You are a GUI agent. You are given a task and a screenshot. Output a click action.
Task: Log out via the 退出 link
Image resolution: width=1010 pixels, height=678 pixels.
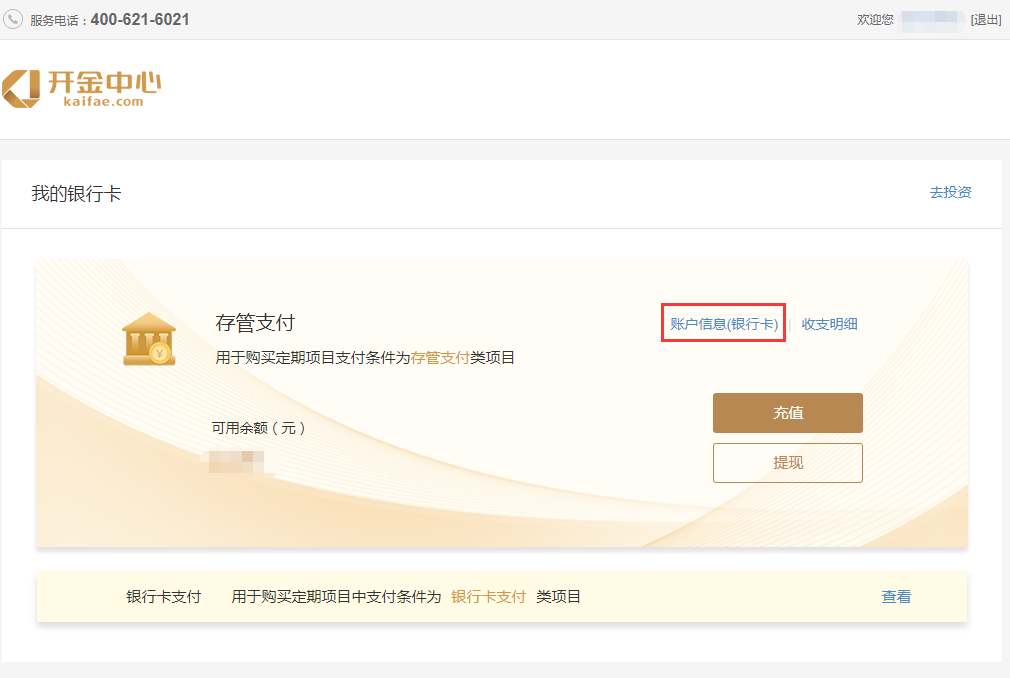click(x=985, y=20)
